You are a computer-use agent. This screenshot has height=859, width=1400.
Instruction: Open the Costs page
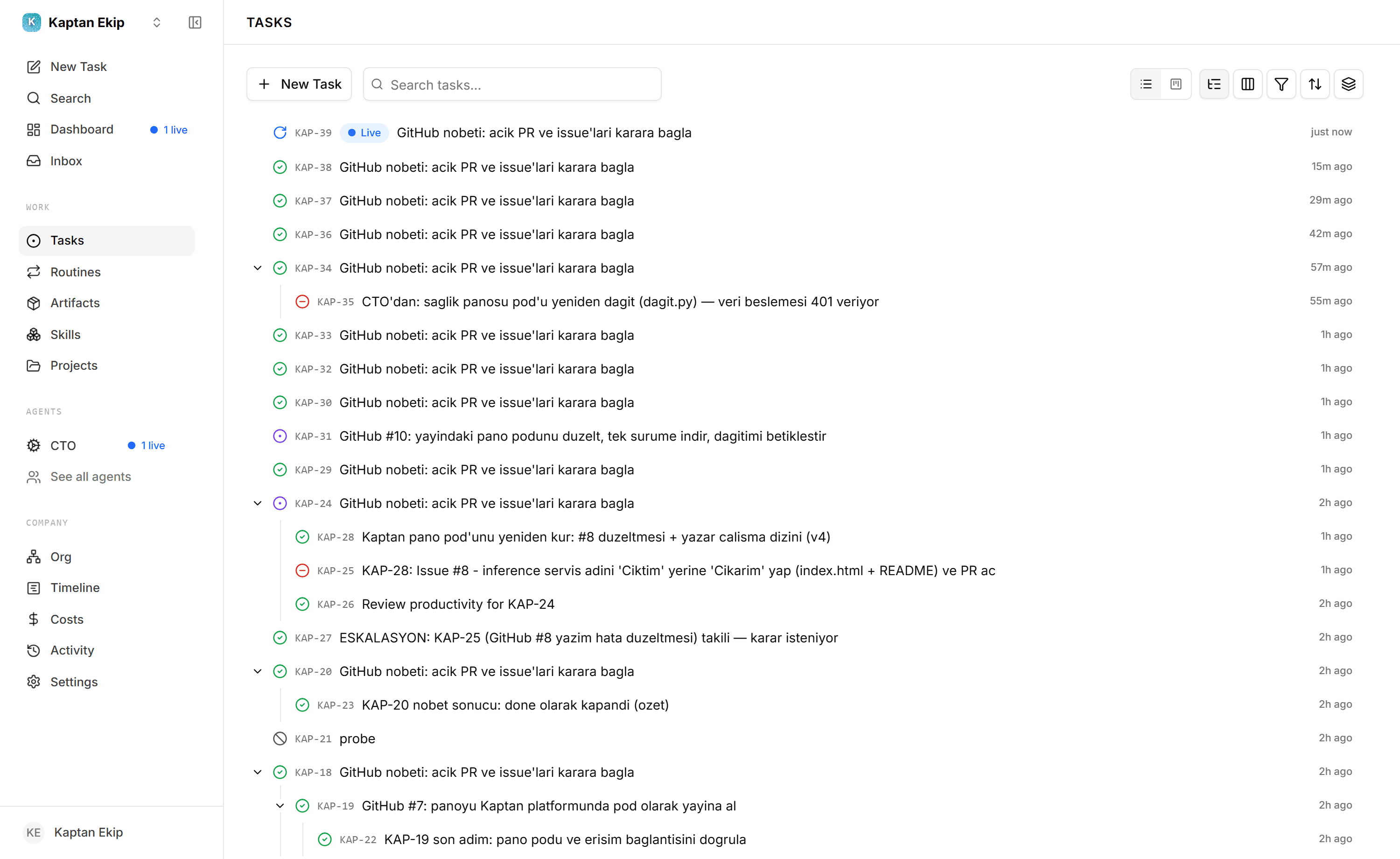pyautogui.click(x=107, y=619)
